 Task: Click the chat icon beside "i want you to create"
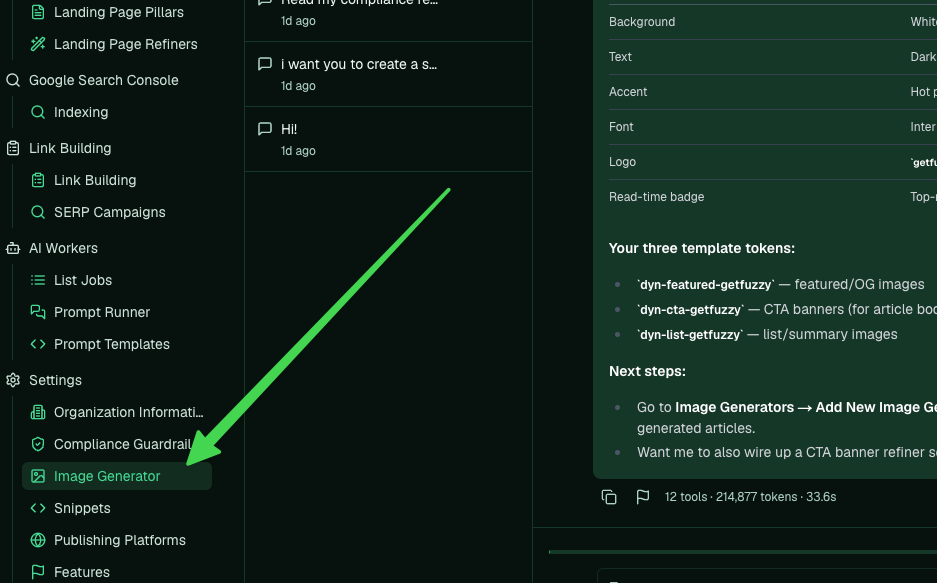pyautogui.click(x=265, y=64)
